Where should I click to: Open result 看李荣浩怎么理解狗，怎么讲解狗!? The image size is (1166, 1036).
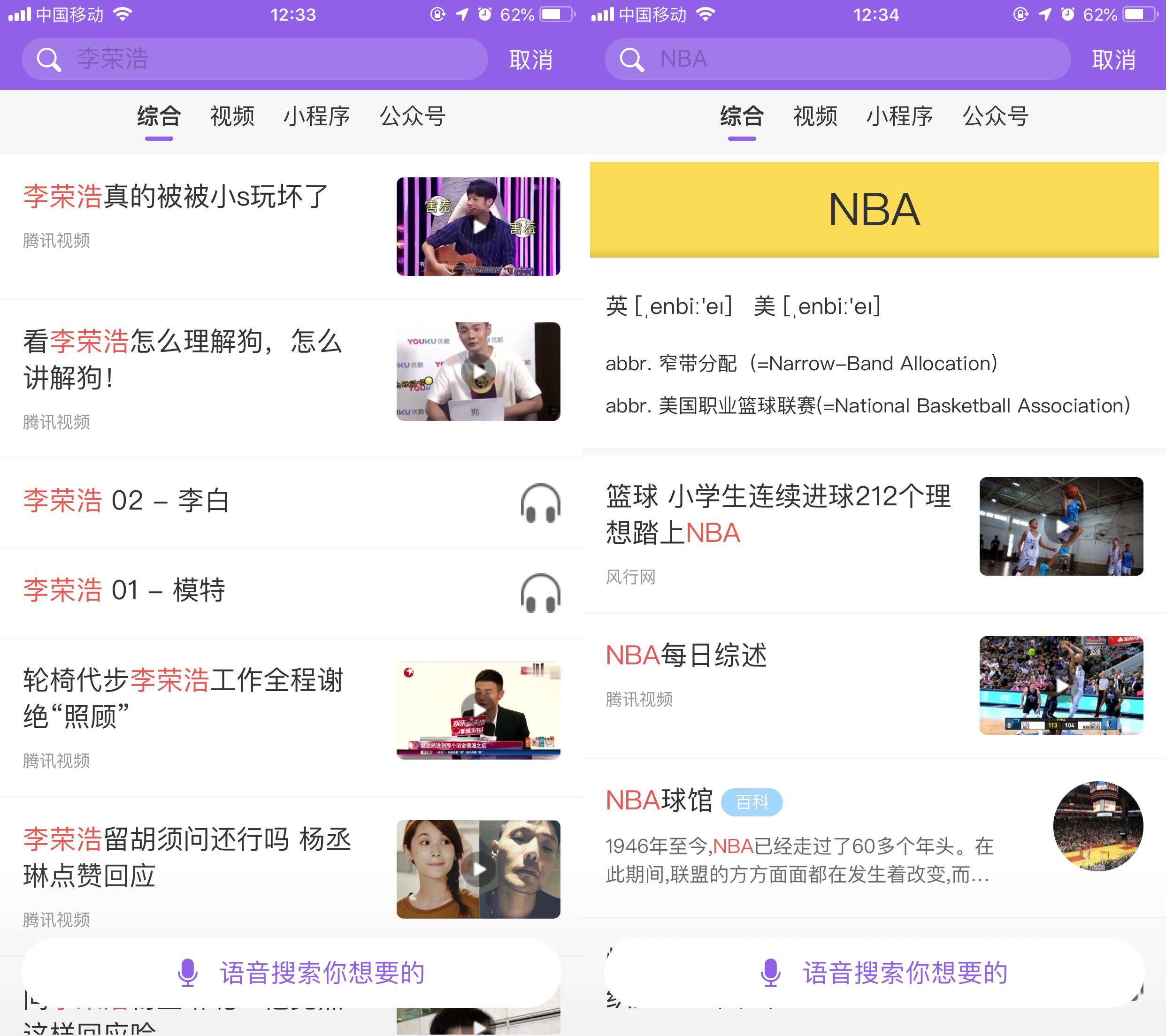point(183,359)
